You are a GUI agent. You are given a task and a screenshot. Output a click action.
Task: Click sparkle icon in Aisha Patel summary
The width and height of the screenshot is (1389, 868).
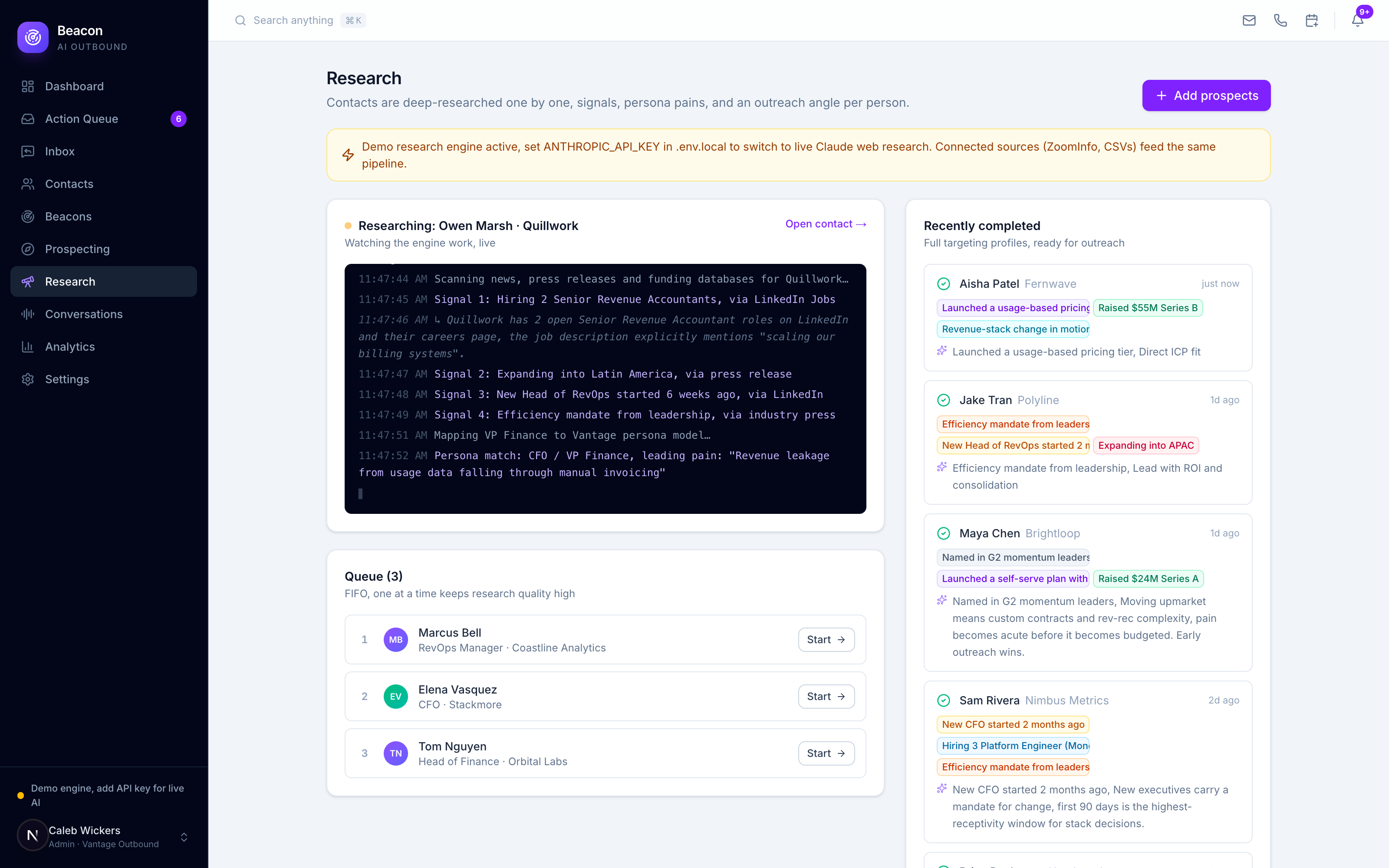coord(942,351)
